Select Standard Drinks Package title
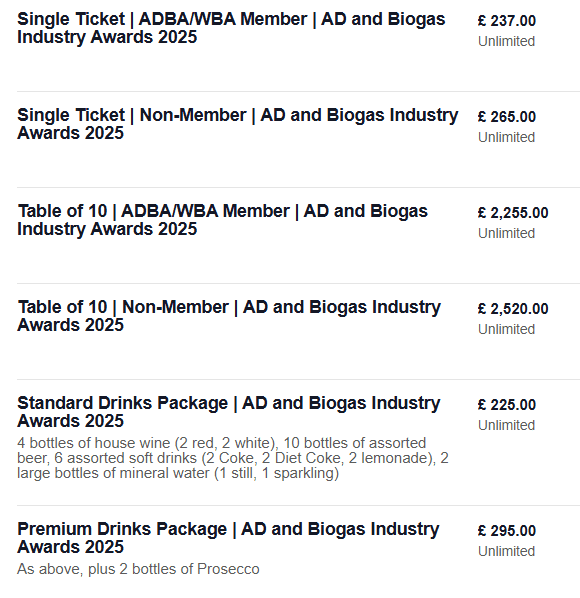The width and height of the screenshot is (580, 598). [229, 412]
